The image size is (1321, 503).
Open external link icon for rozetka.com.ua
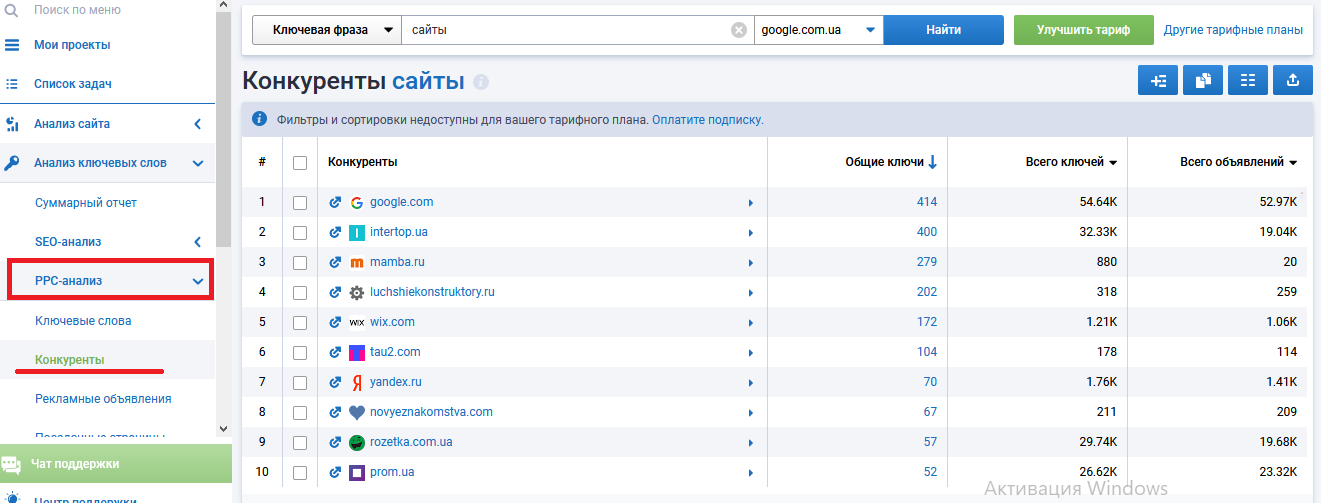[x=335, y=442]
